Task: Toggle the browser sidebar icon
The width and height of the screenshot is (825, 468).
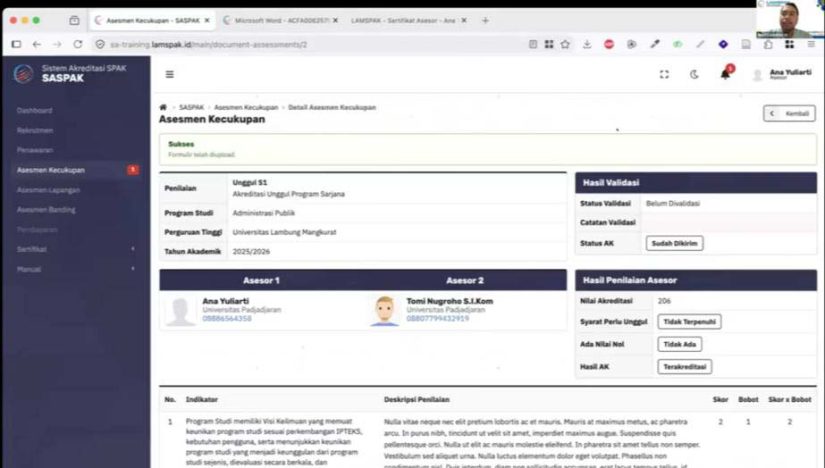Action: (16, 44)
